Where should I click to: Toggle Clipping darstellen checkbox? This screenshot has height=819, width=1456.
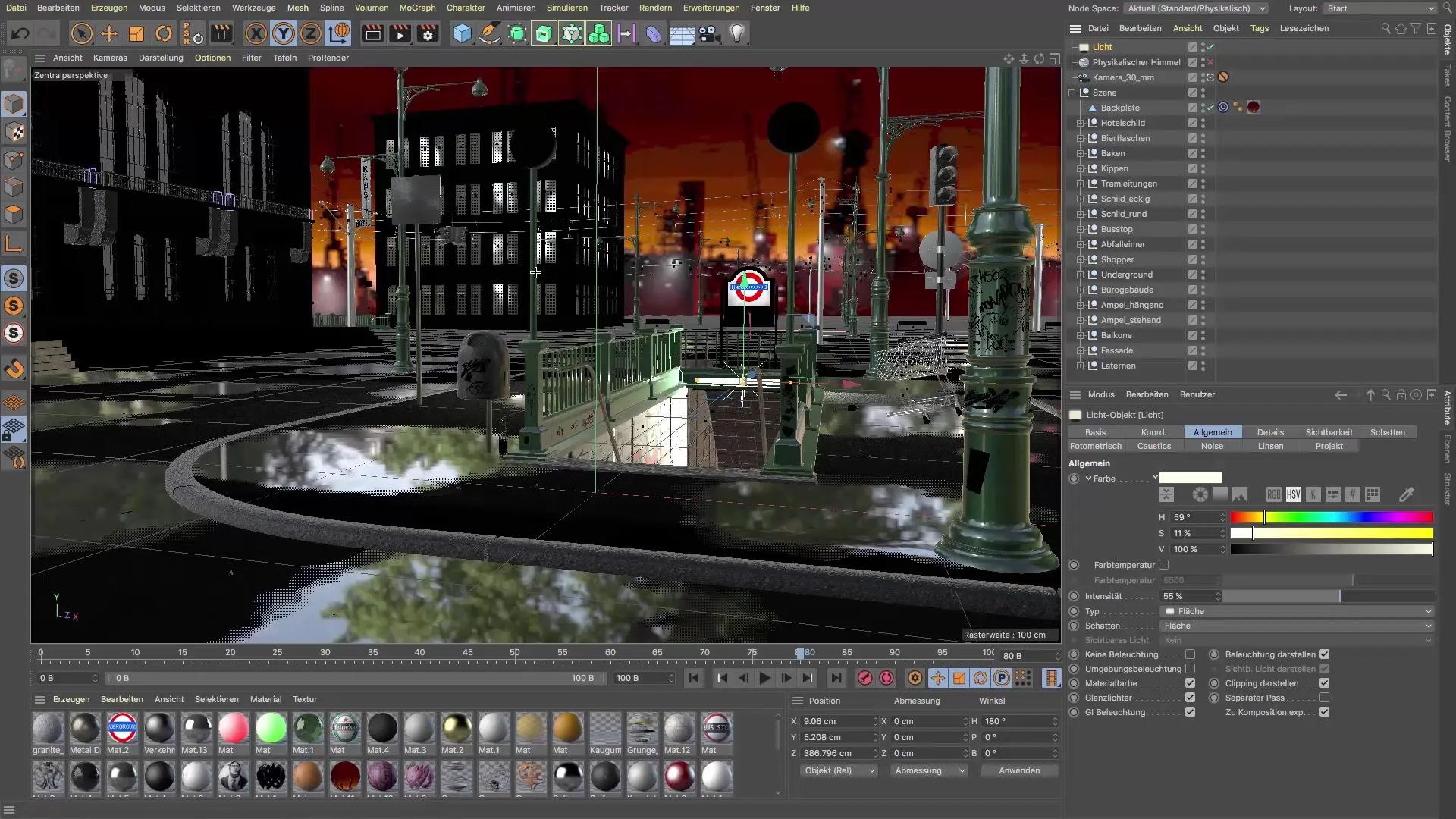pyautogui.click(x=1324, y=683)
